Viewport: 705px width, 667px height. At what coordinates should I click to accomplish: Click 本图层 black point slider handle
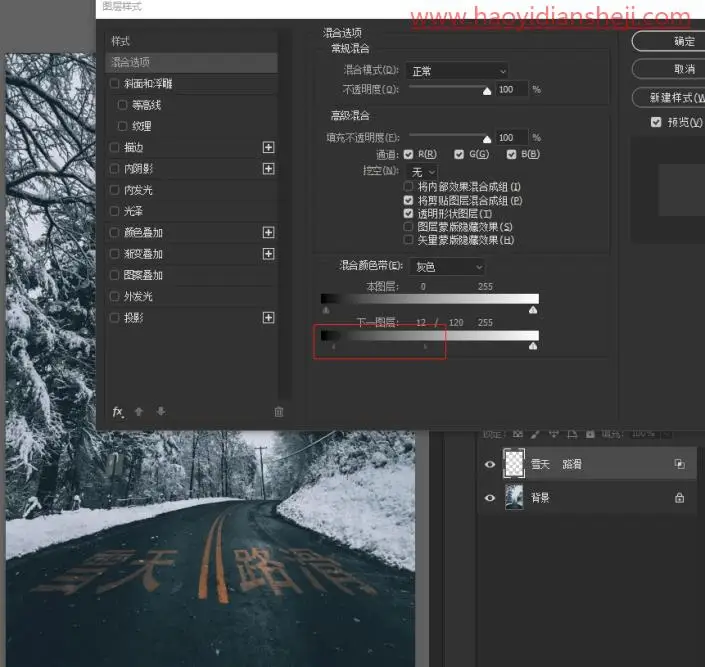[x=326, y=310]
